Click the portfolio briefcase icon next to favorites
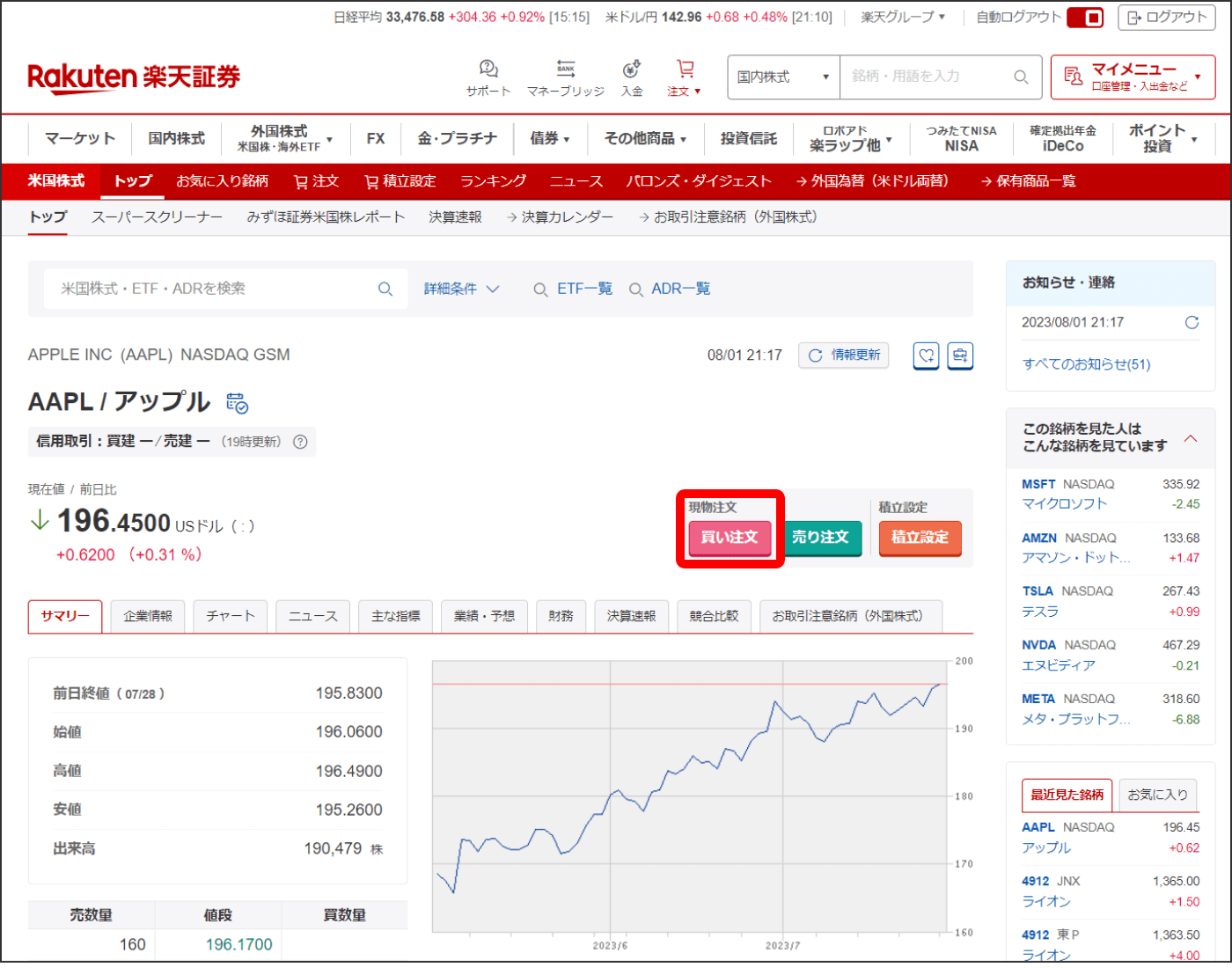Image resolution: width=1232 pixels, height=968 pixels. coord(960,356)
